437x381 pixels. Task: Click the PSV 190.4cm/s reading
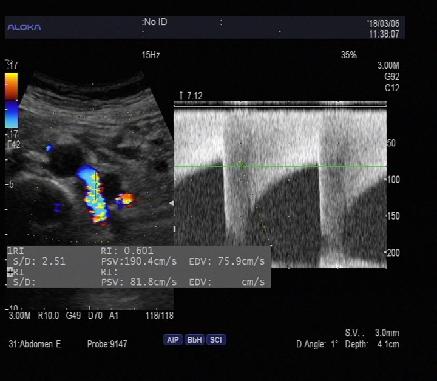coord(139,261)
